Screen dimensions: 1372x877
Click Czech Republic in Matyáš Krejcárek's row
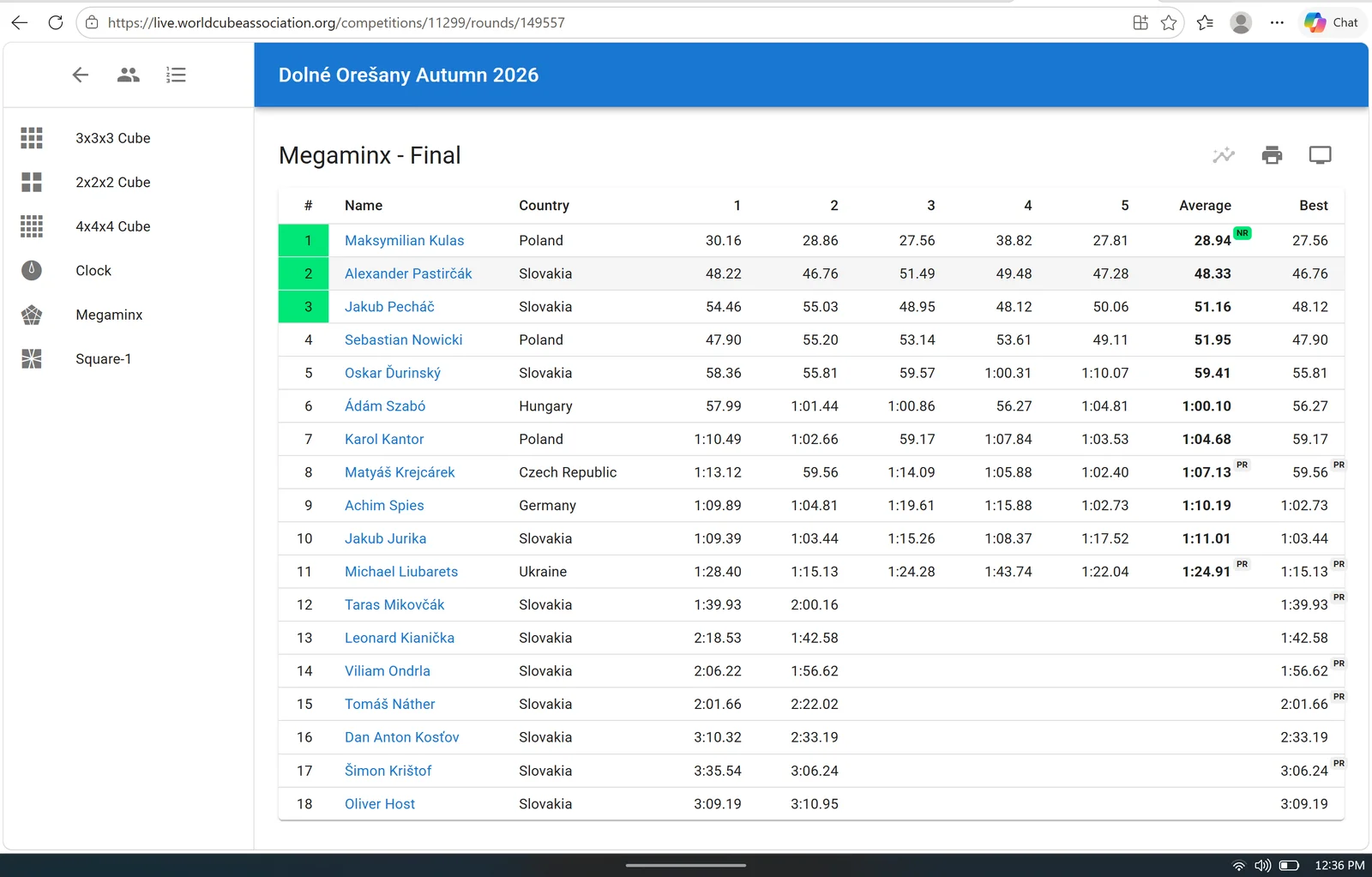[x=568, y=472]
